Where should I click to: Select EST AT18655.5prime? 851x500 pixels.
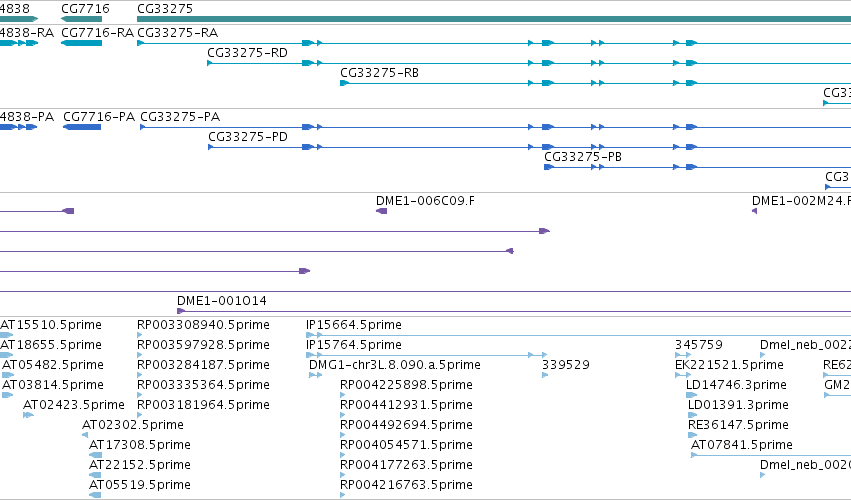(x=51, y=345)
